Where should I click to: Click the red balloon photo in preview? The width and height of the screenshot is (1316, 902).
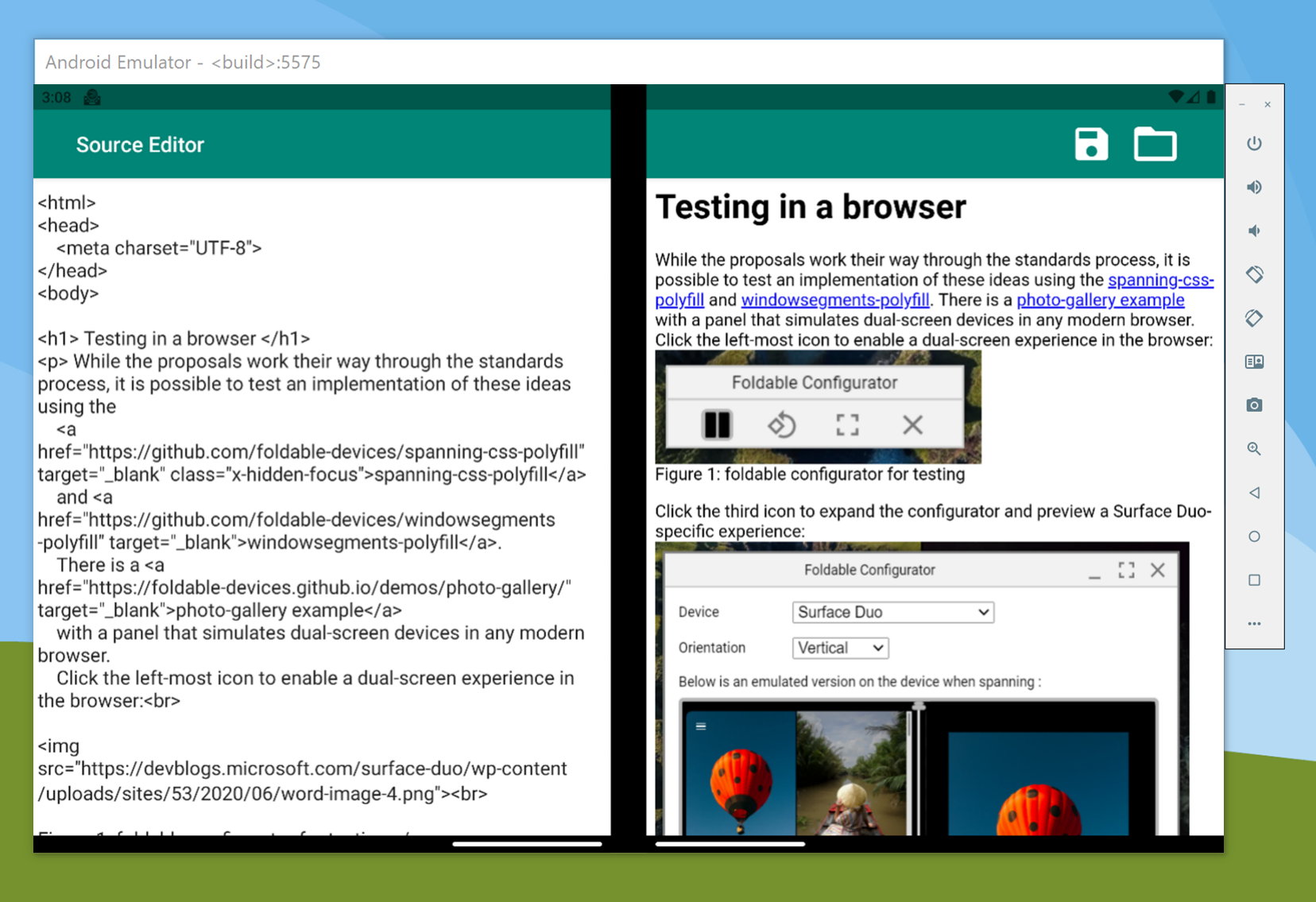(740, 772)
